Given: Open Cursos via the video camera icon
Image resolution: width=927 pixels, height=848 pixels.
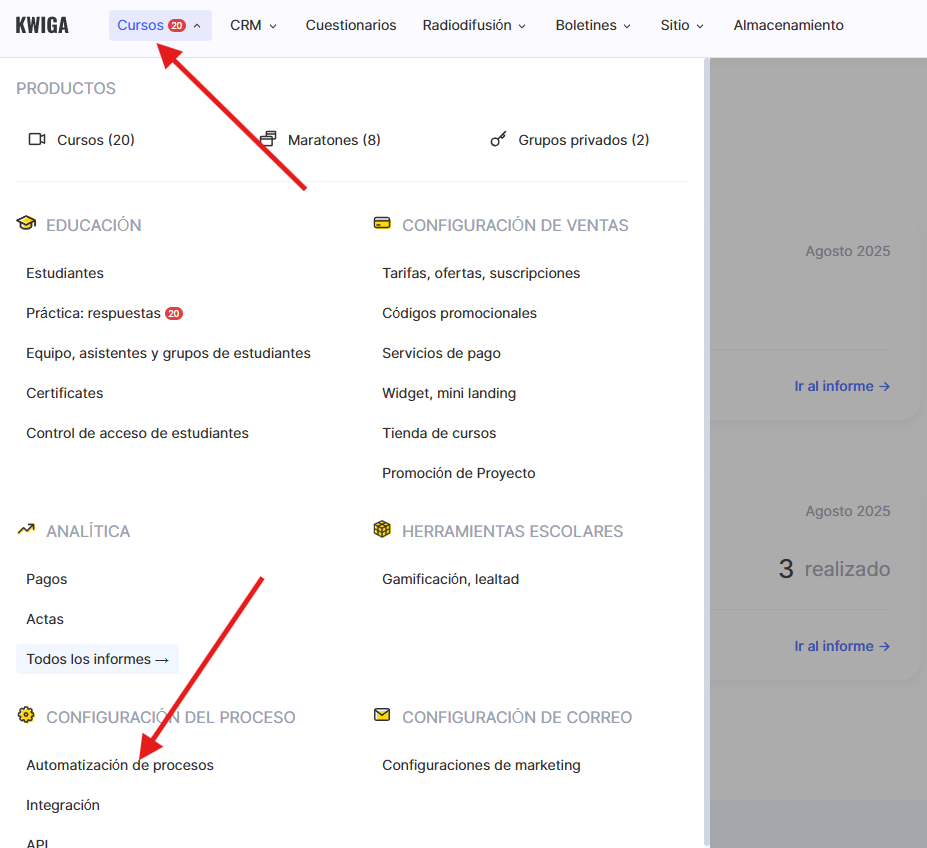Looking at the screenshot, I should coord(37,140).
